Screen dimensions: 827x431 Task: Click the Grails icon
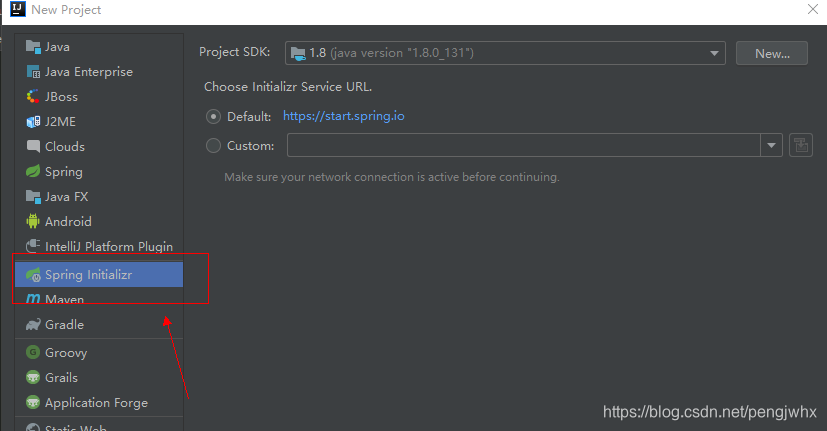click(x=33, y=378)
